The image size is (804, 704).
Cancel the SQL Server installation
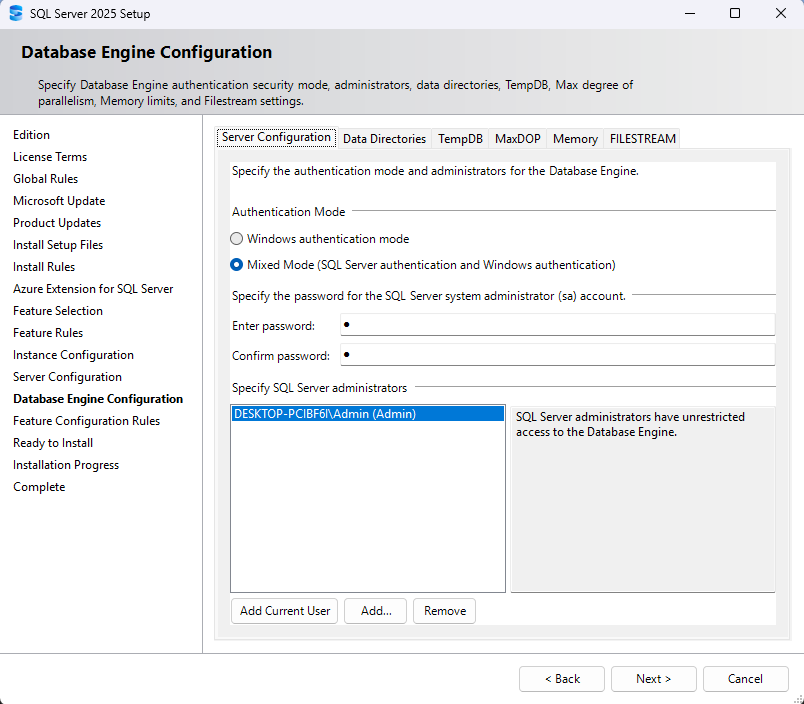(x=745, y=678)
